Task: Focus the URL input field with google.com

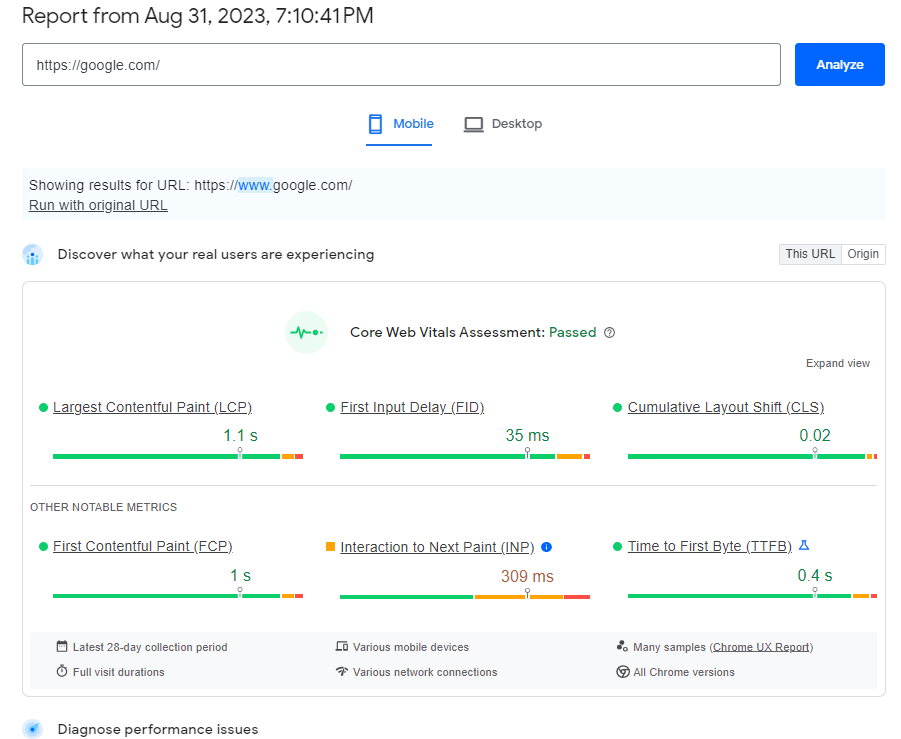Action: point(401,64)
